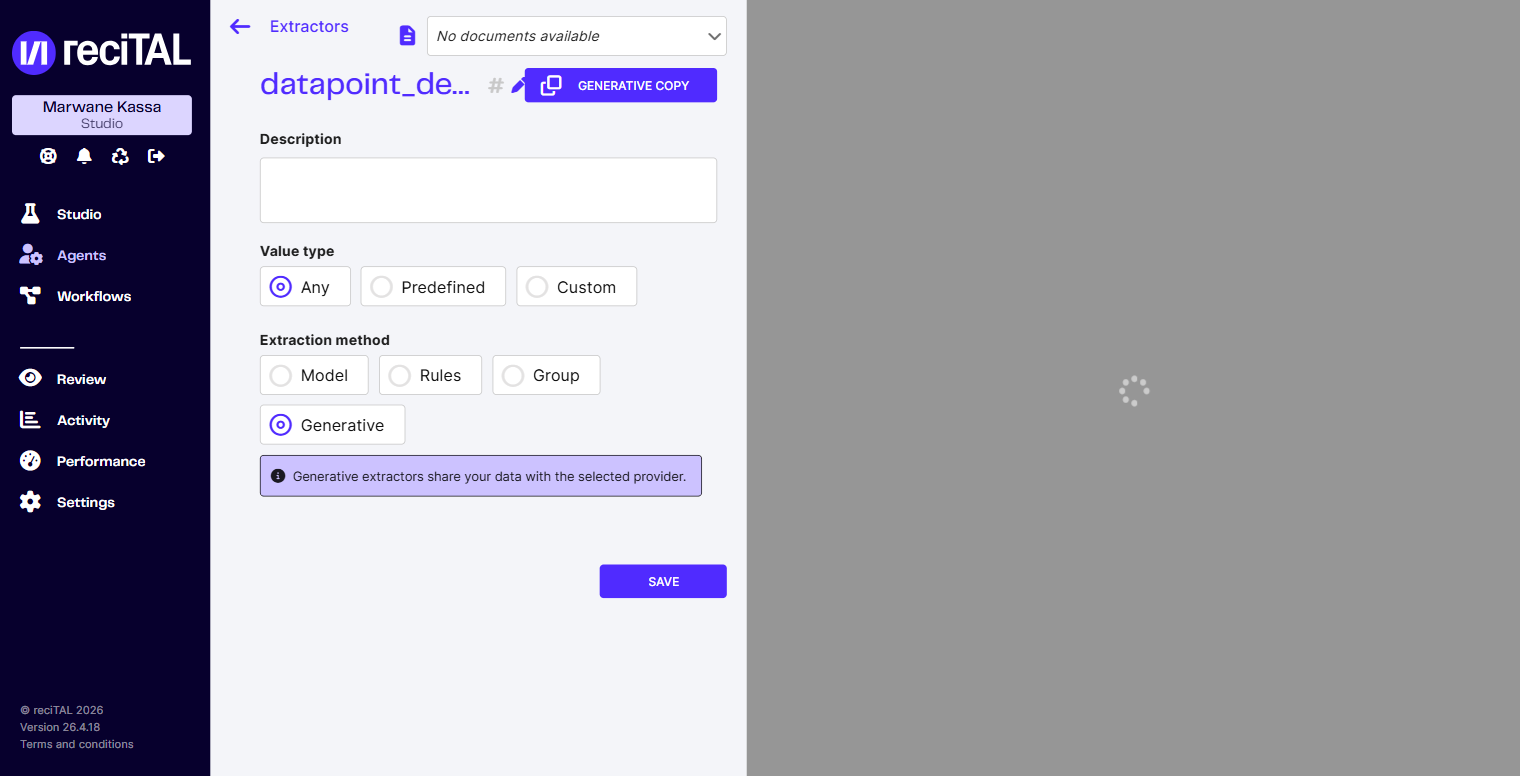The width and height of the screenshot is (1520, 776).
Task: Choose Generative extraction method
Action: point(332,425)
